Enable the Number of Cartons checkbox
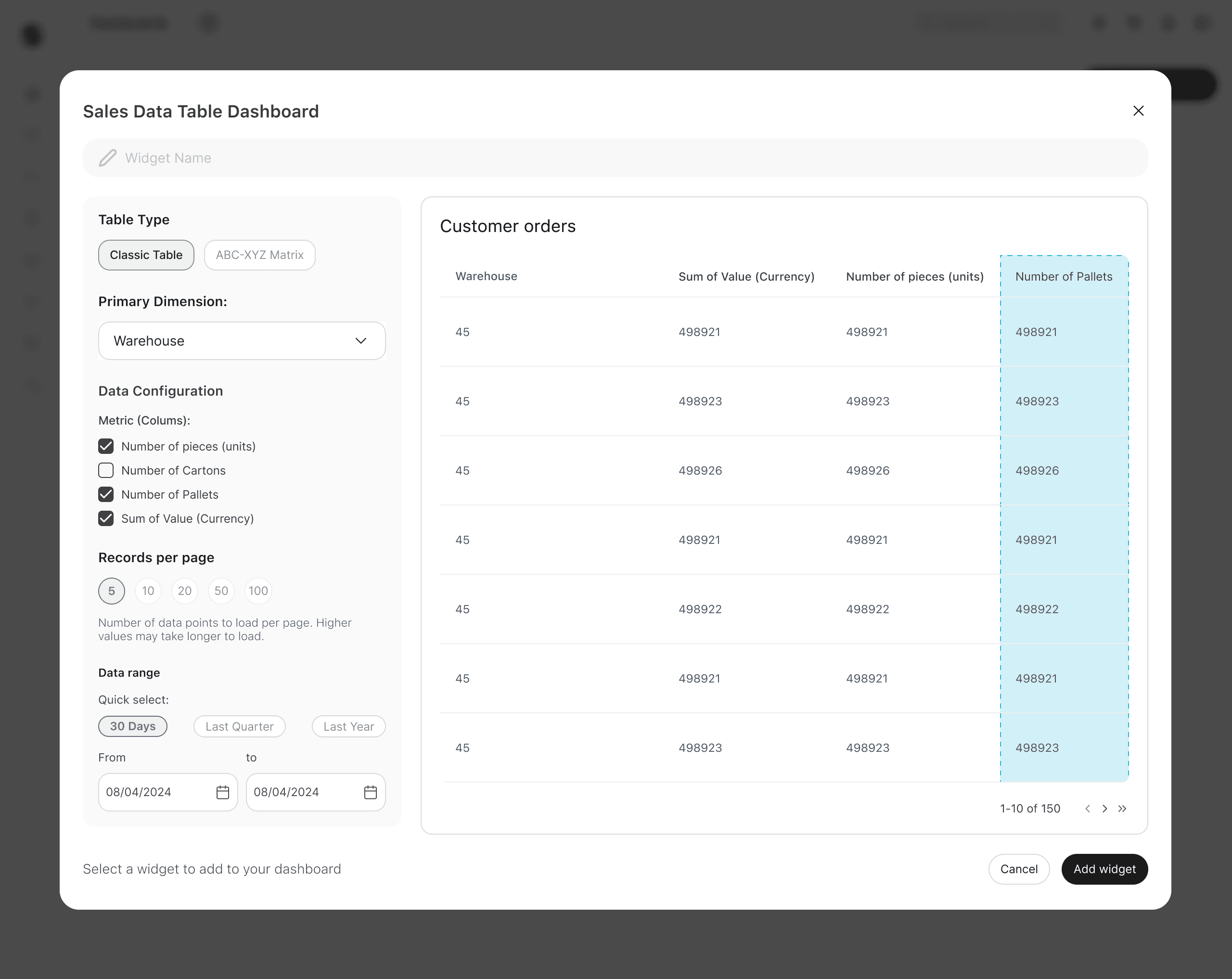The image size is (1232, 979). pyautogui.click(x=106, y=470)
